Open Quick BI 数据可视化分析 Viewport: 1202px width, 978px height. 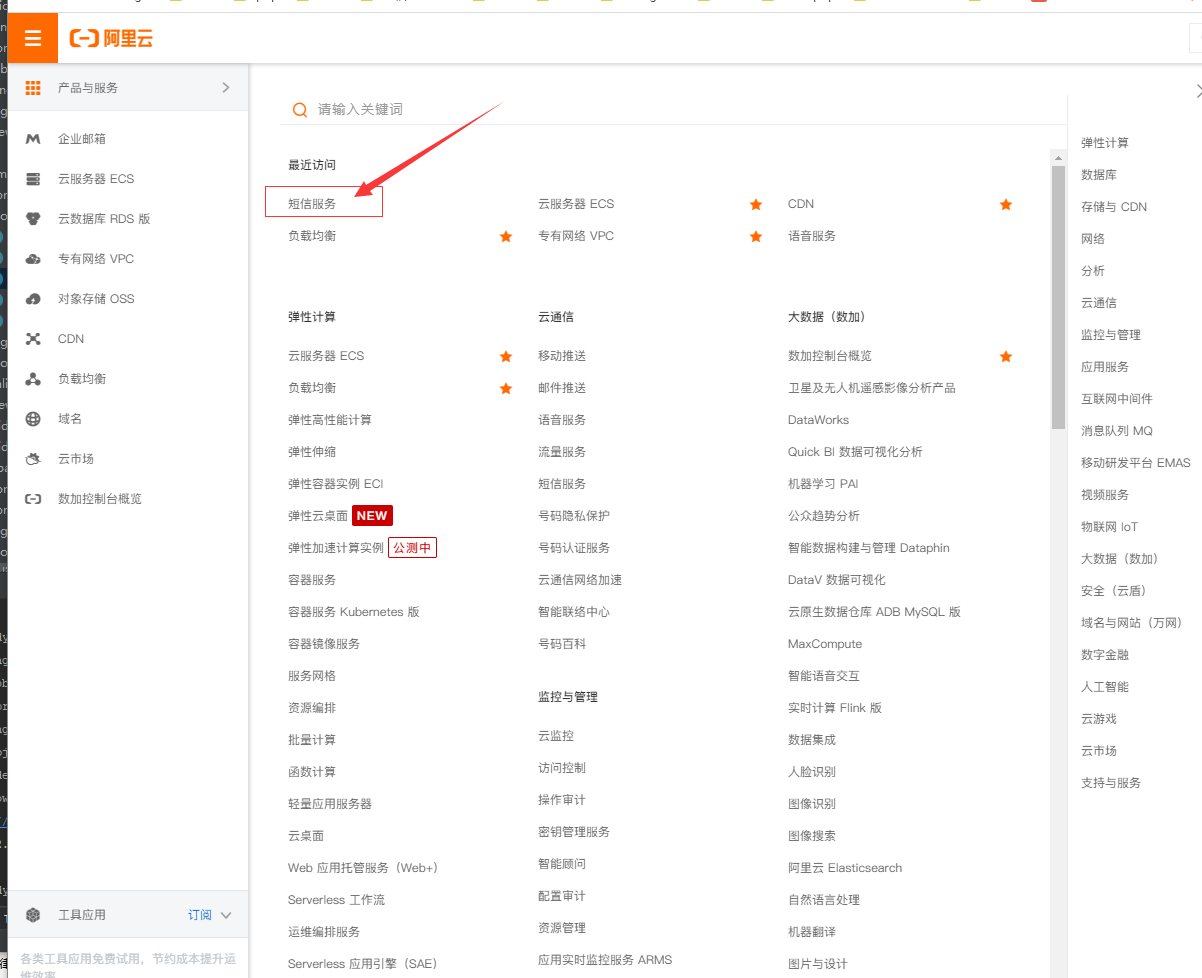855,452
